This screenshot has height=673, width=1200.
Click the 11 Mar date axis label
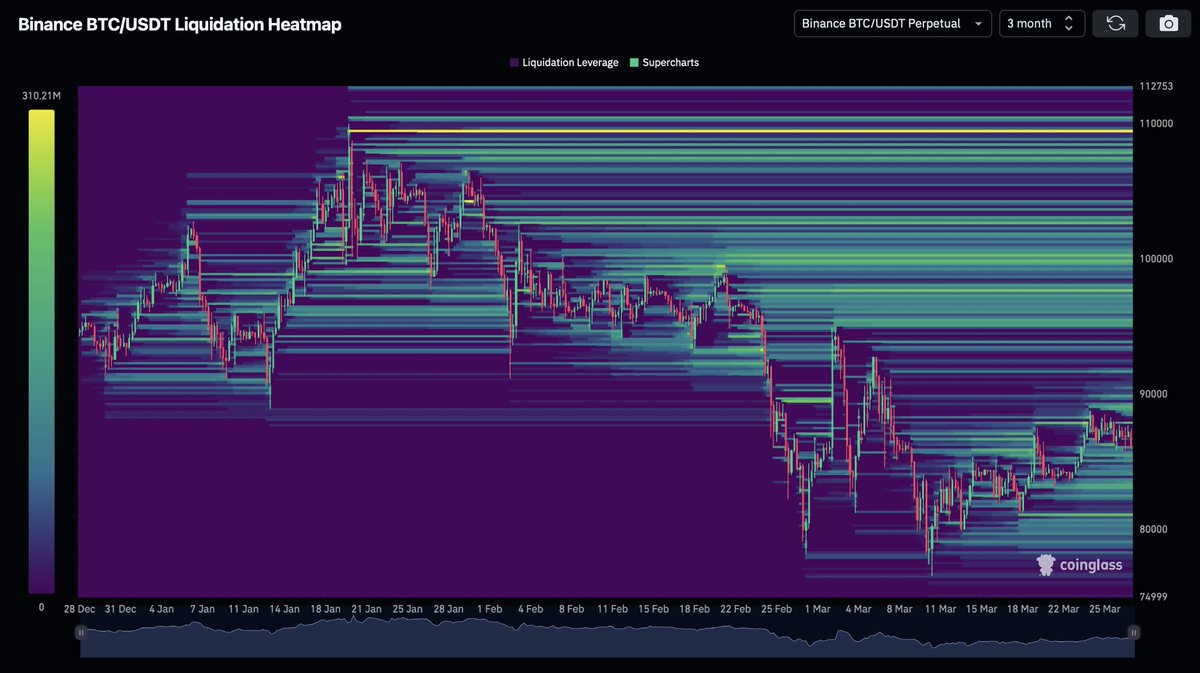tap(940, 608)
